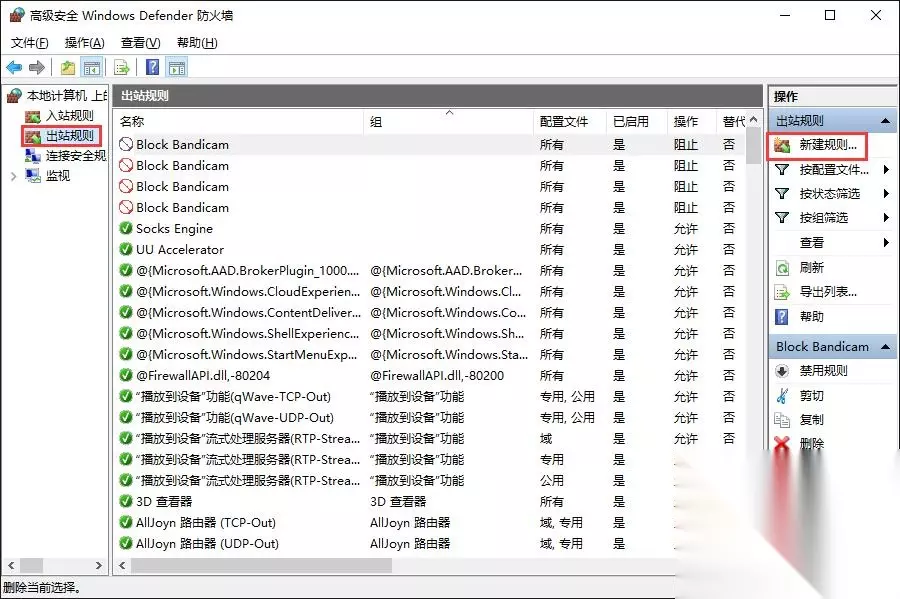900x599 pixels.
Task: Select the qWave-TCP-Out rule
Action: pyautogui.click(x=430, y=396)
